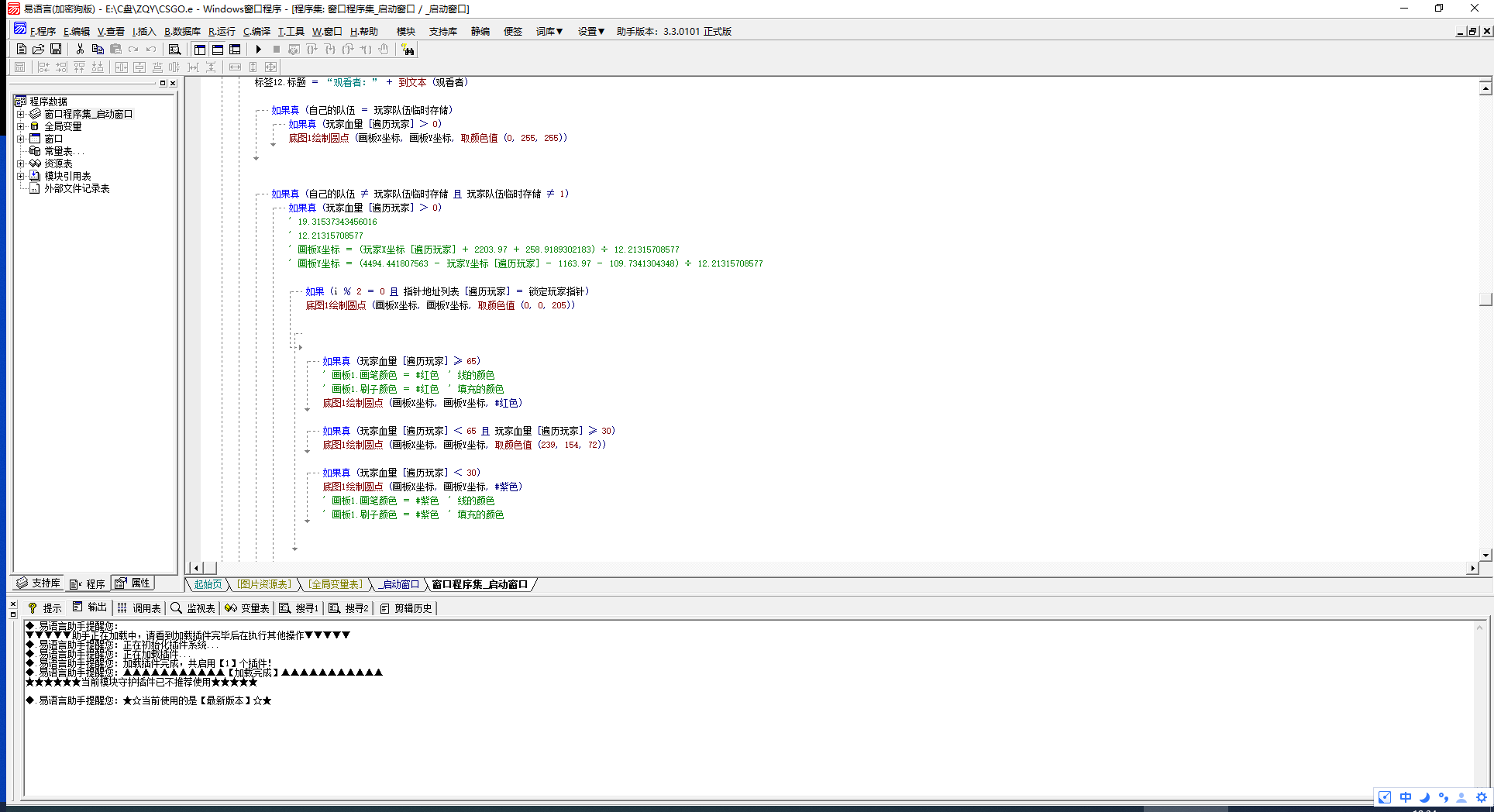1494x812 pixels.
Task: Open the 词库 dropdown
Action: [x=549, y=31]
